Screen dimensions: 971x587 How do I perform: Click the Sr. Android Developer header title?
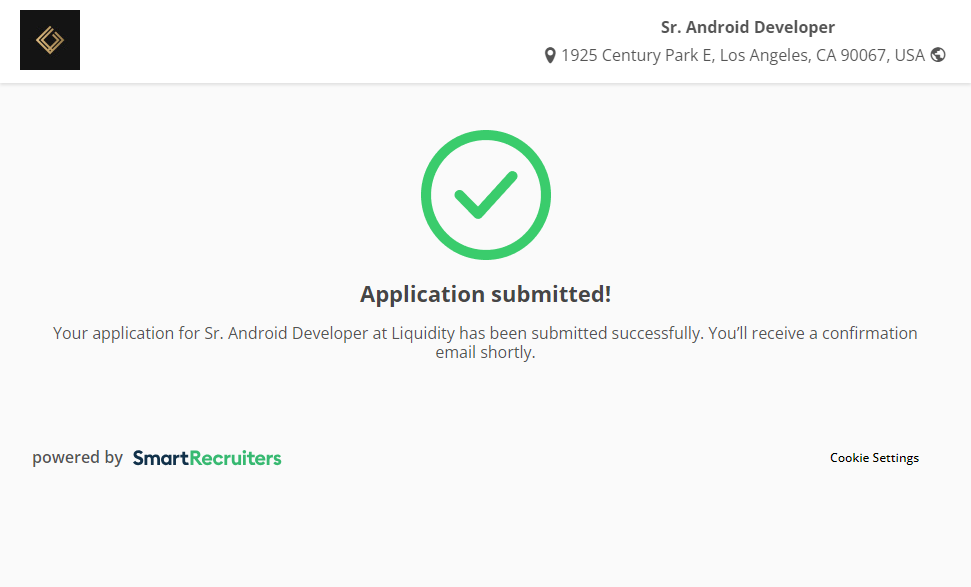point(747,28)
